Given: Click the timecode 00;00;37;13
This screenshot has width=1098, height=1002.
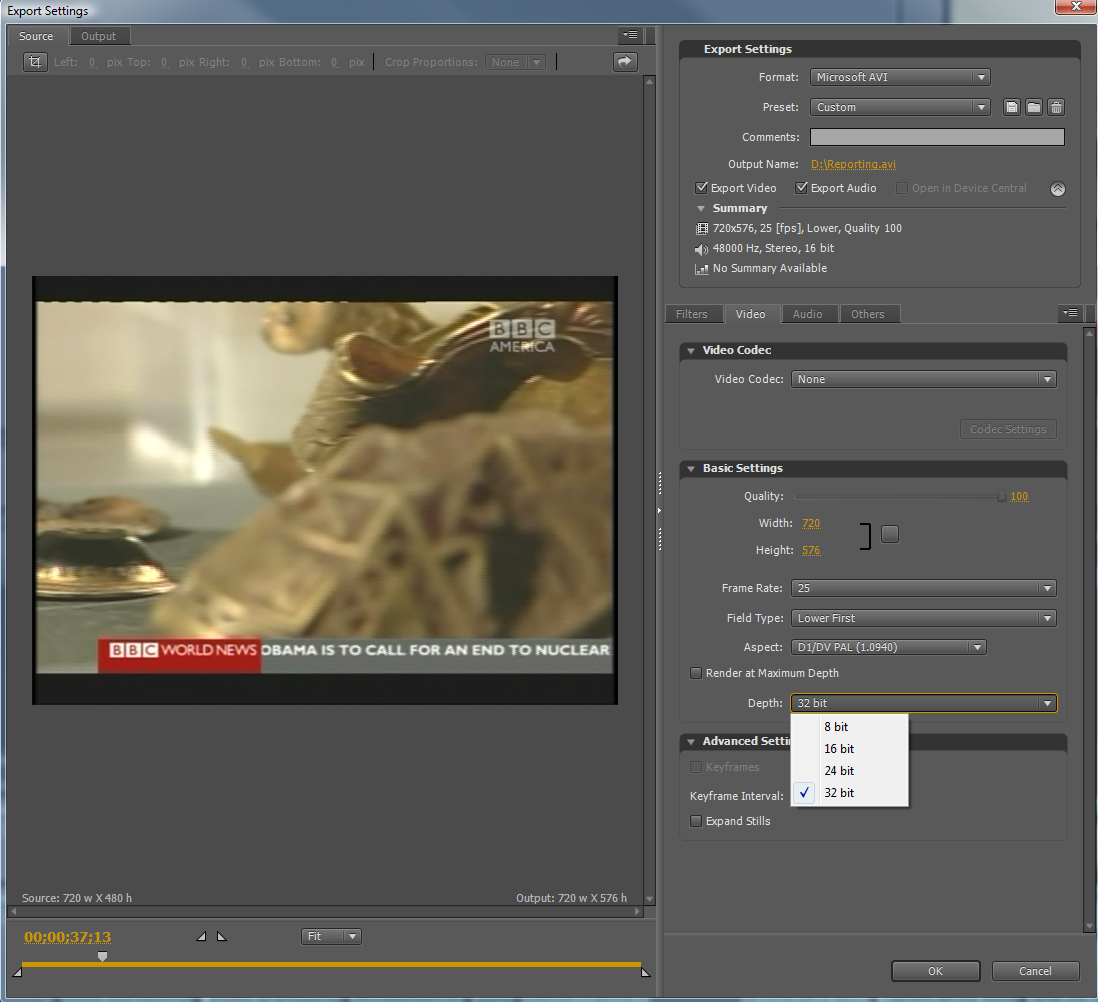Looking at the screenshot, I should (x=67, y=937).
